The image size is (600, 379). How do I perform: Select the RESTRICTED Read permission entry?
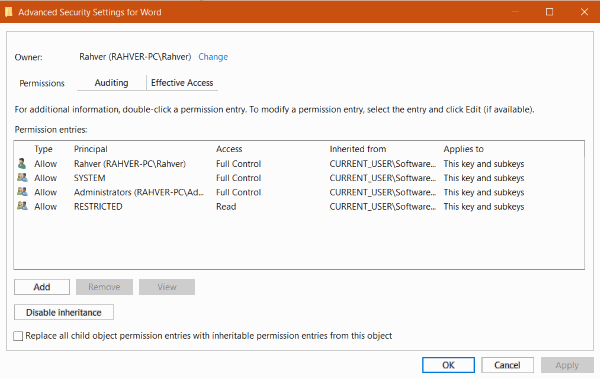tap(298, 206)
